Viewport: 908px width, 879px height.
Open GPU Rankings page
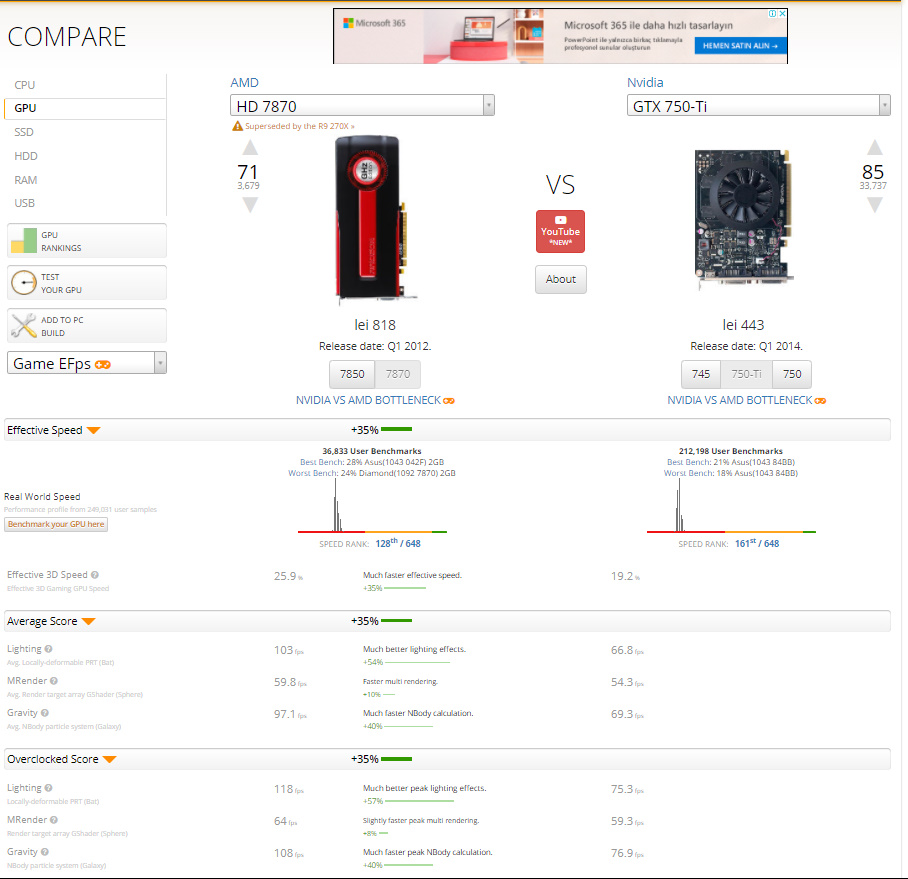[x=87, y=241]
